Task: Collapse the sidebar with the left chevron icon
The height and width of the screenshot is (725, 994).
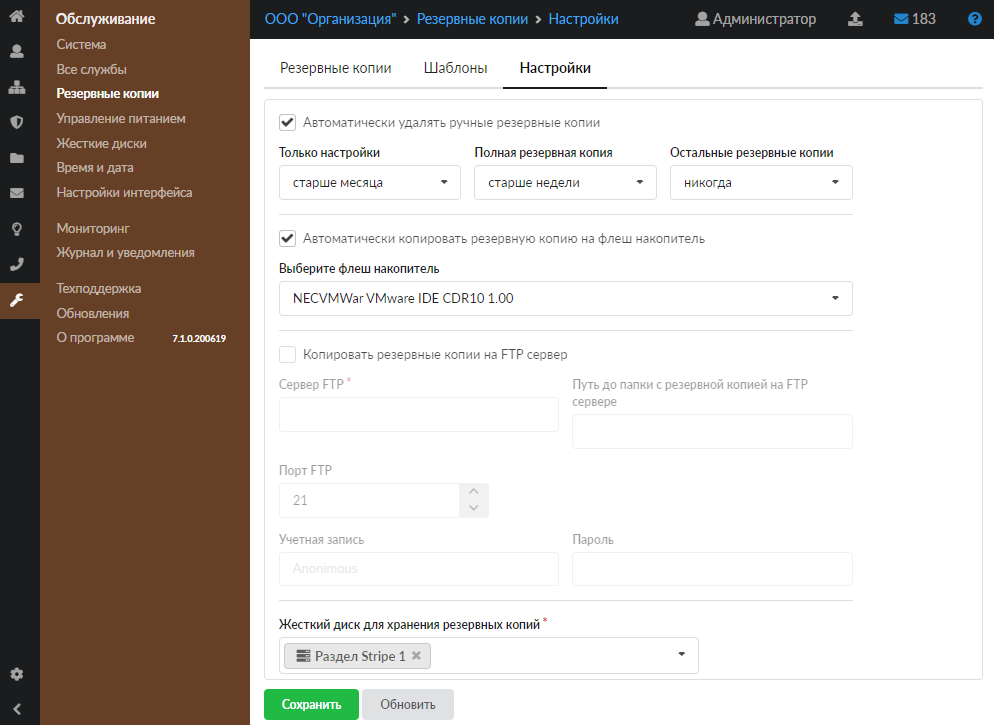Action: [x=17, y=709]
